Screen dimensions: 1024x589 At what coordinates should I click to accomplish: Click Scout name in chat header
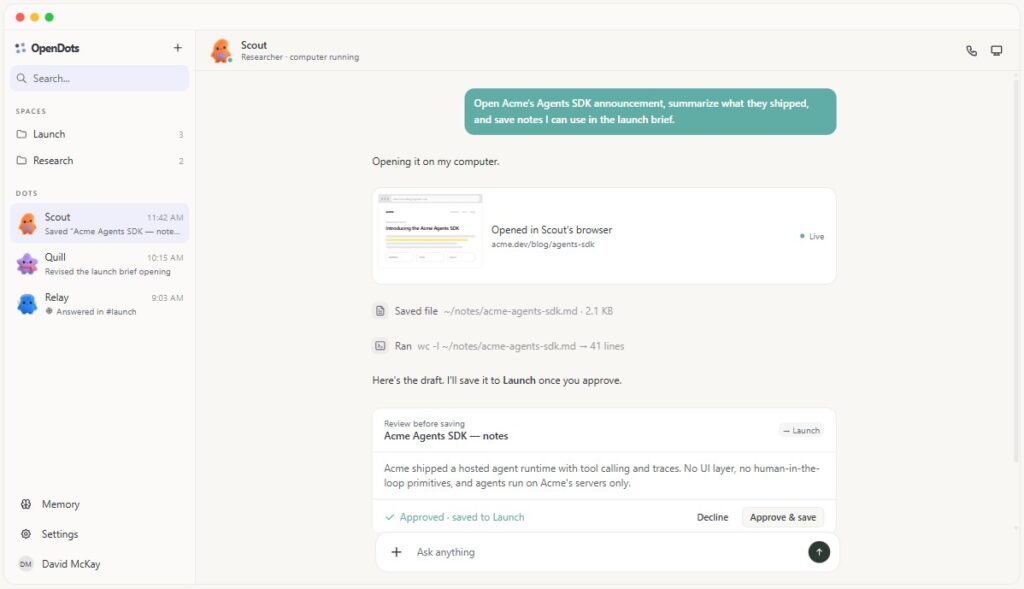point(254,45)
